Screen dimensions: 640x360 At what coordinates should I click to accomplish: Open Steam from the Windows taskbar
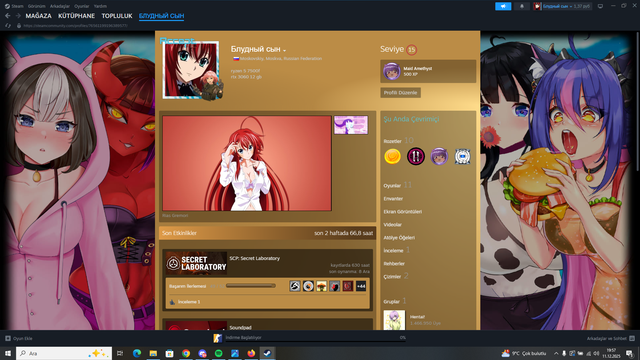[267, 353]
